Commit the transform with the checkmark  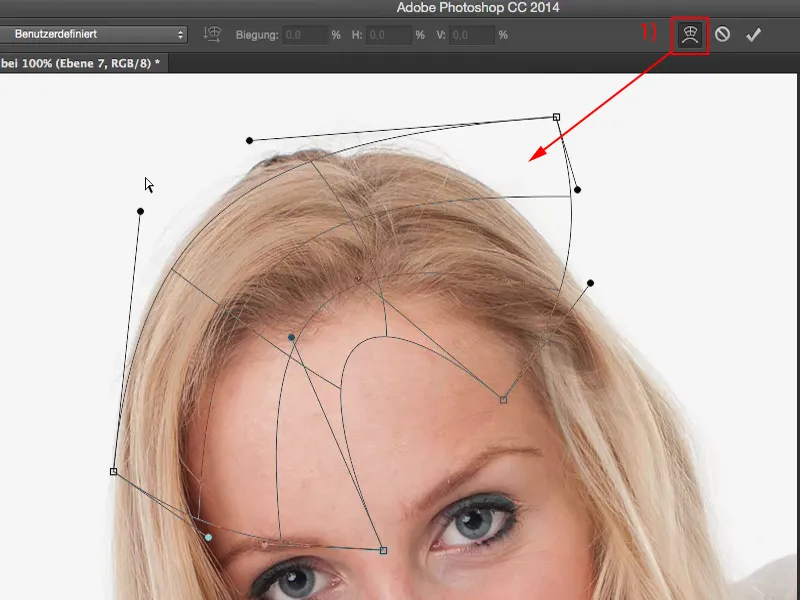coord(754,35)
